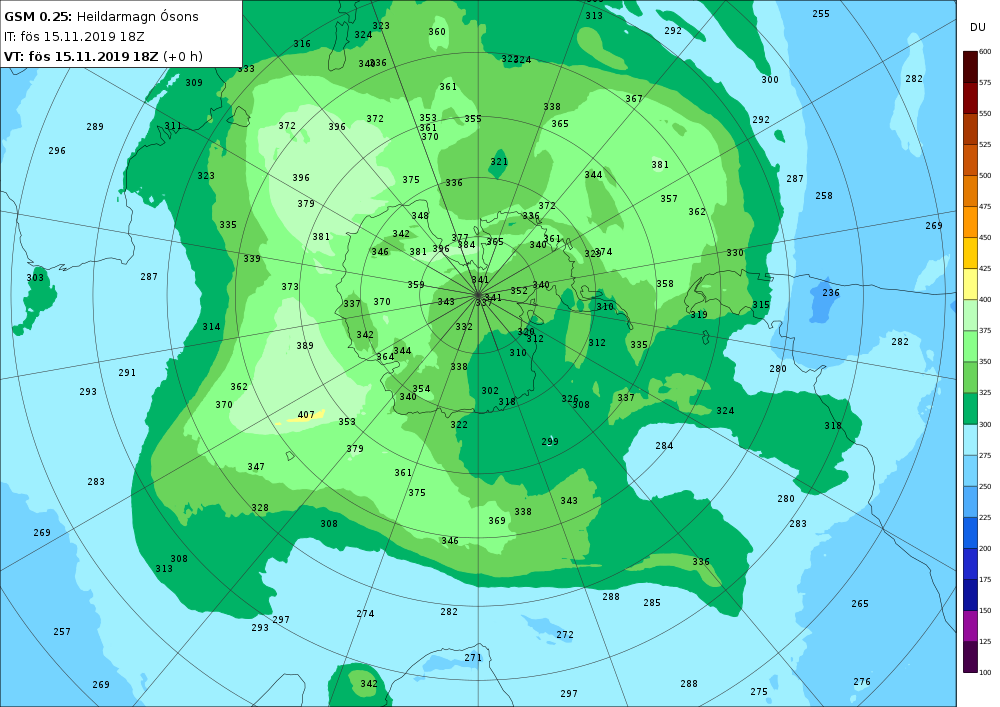Click the '326' ozone value
This screenshot has width=1000, height=707.
570,398
